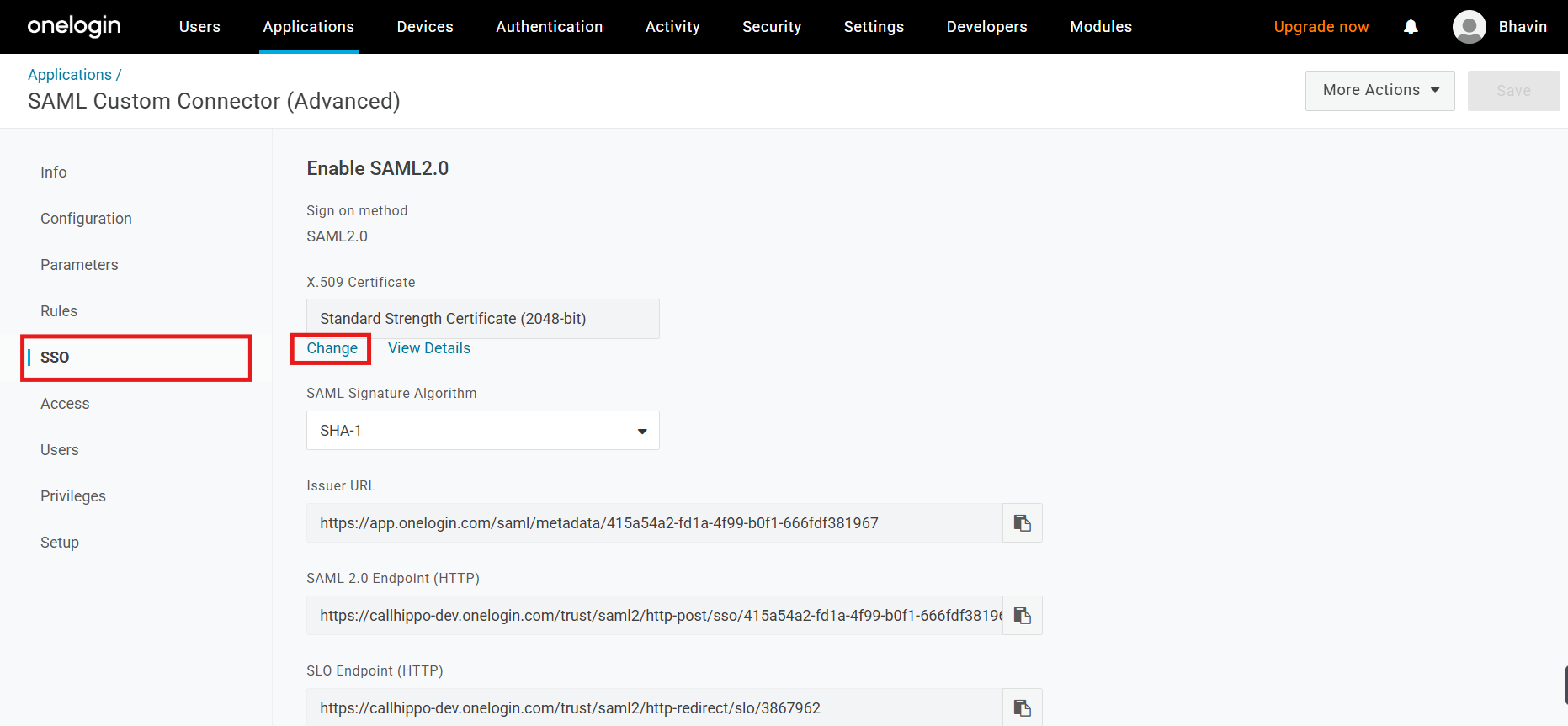Open the SAML Signature Algorithm dropdown
Screen dimensions: 1568x726
point(482,431)
